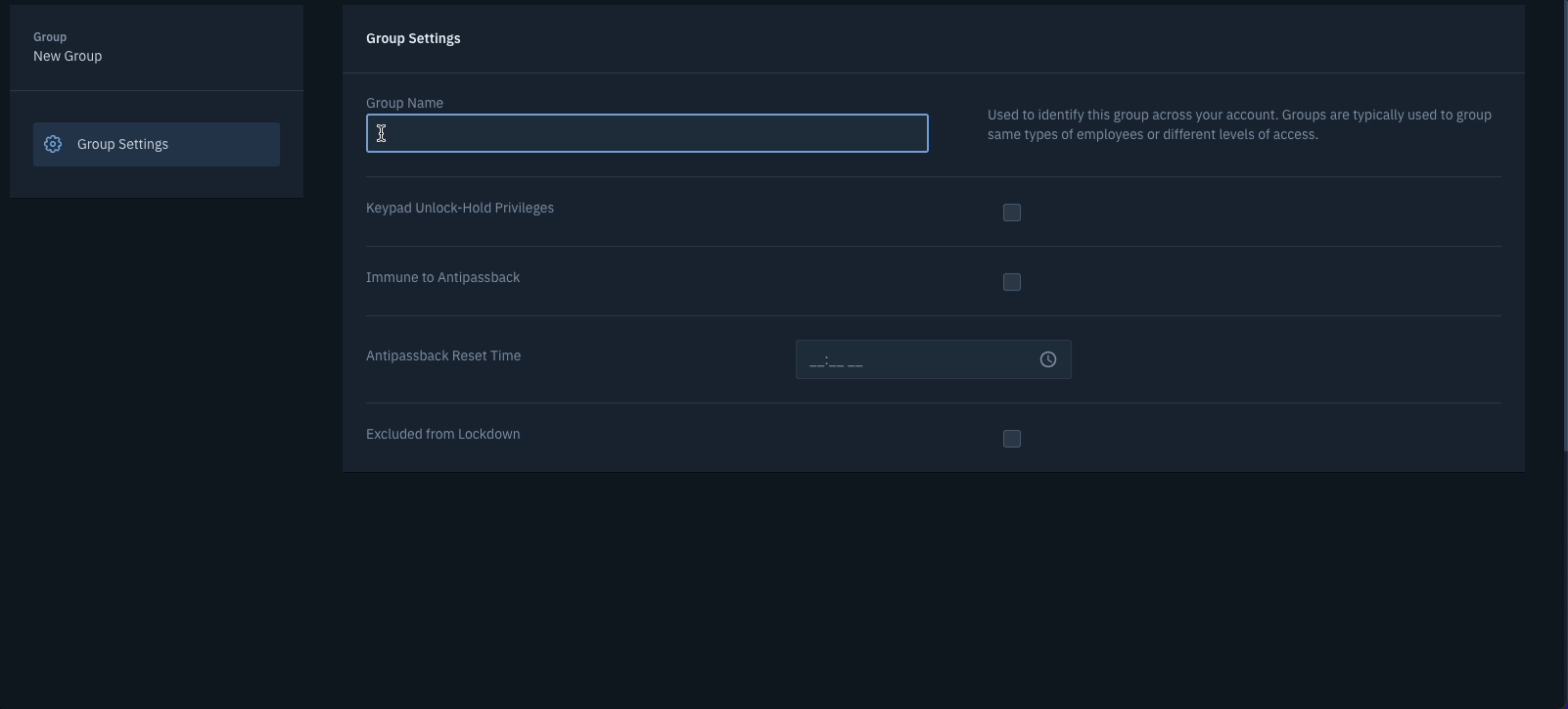Click the Group Name field label
The width and height of the screenshot is (1568, 709).
pos(404,103)
